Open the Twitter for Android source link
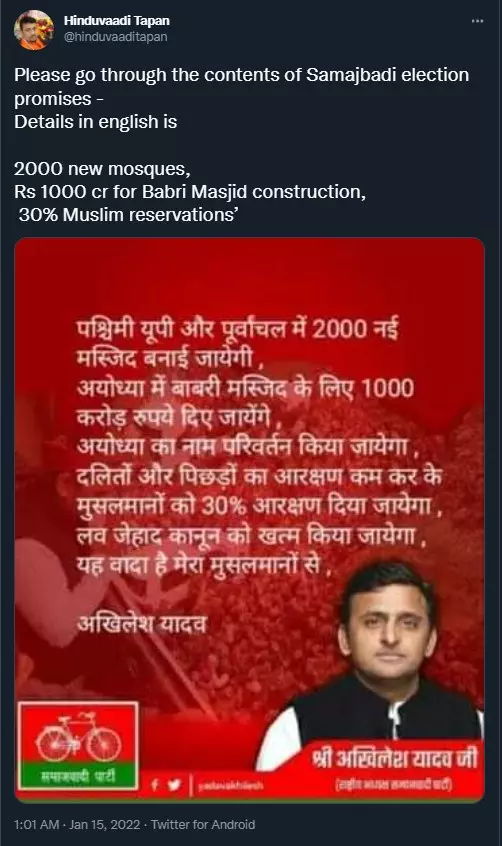502x846 pixels. [203, 824]
